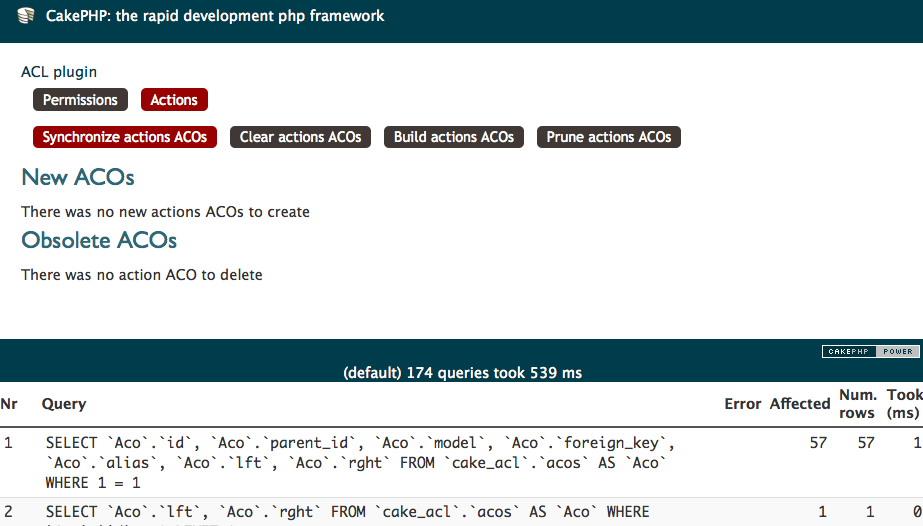The image size is (923, 526).
Task: Click the ACL plugin label
Action: point(59,72)
